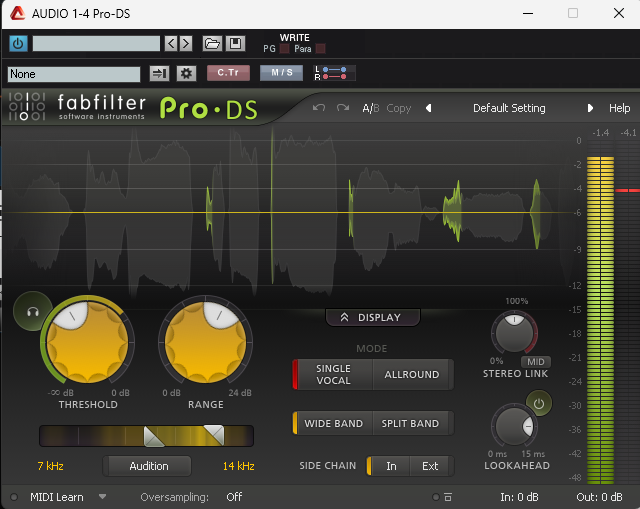
Task: Click the Range knob
Action: point(205,342)
